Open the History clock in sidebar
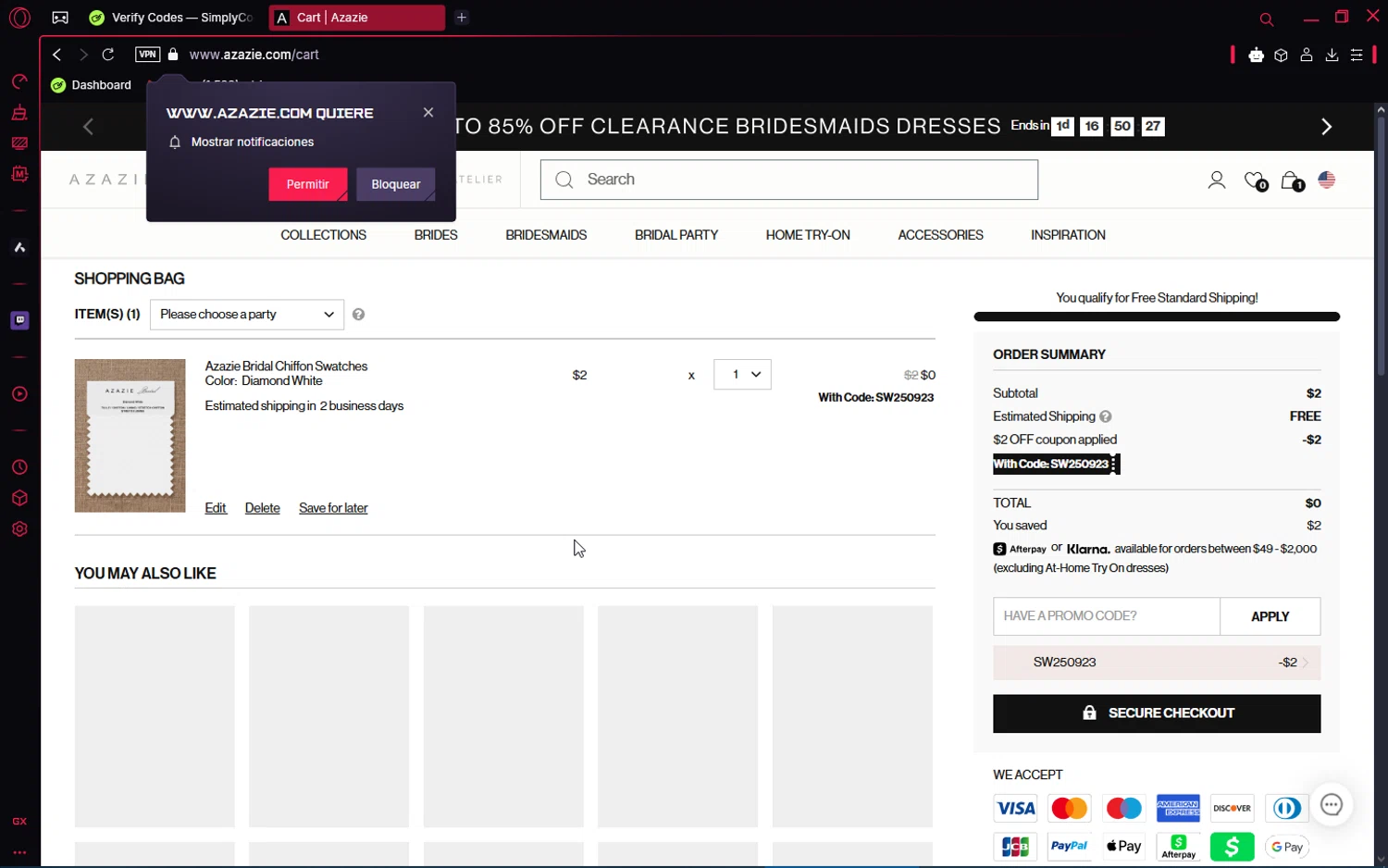1388x868 pixels. (x=19, y=467)
